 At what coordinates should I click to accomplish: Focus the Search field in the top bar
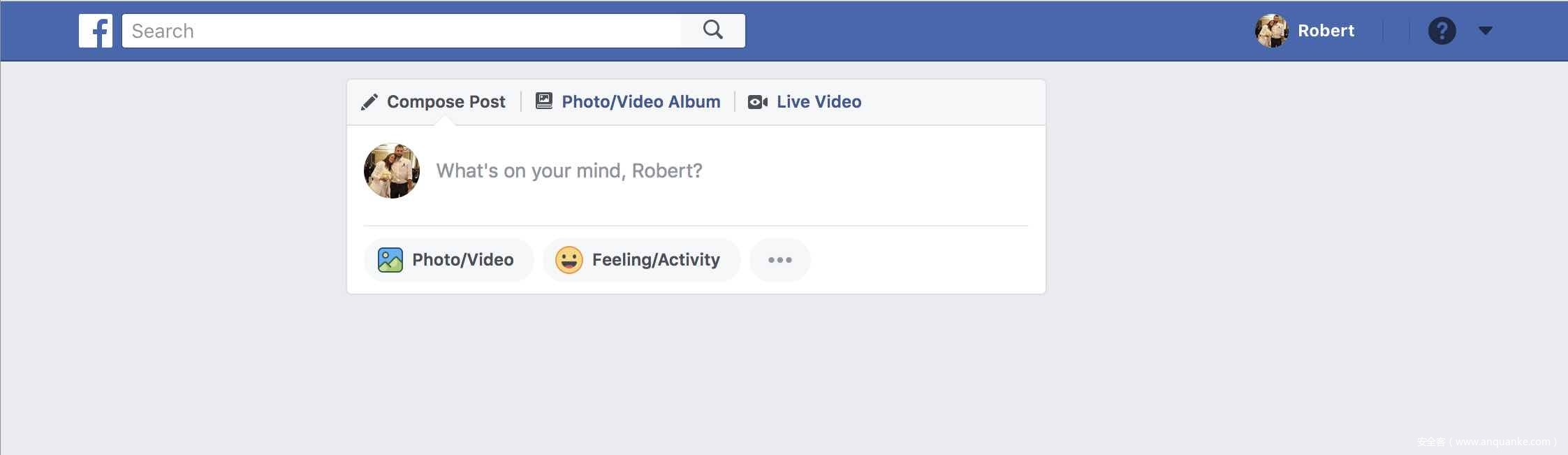click(x=402, y=31)
